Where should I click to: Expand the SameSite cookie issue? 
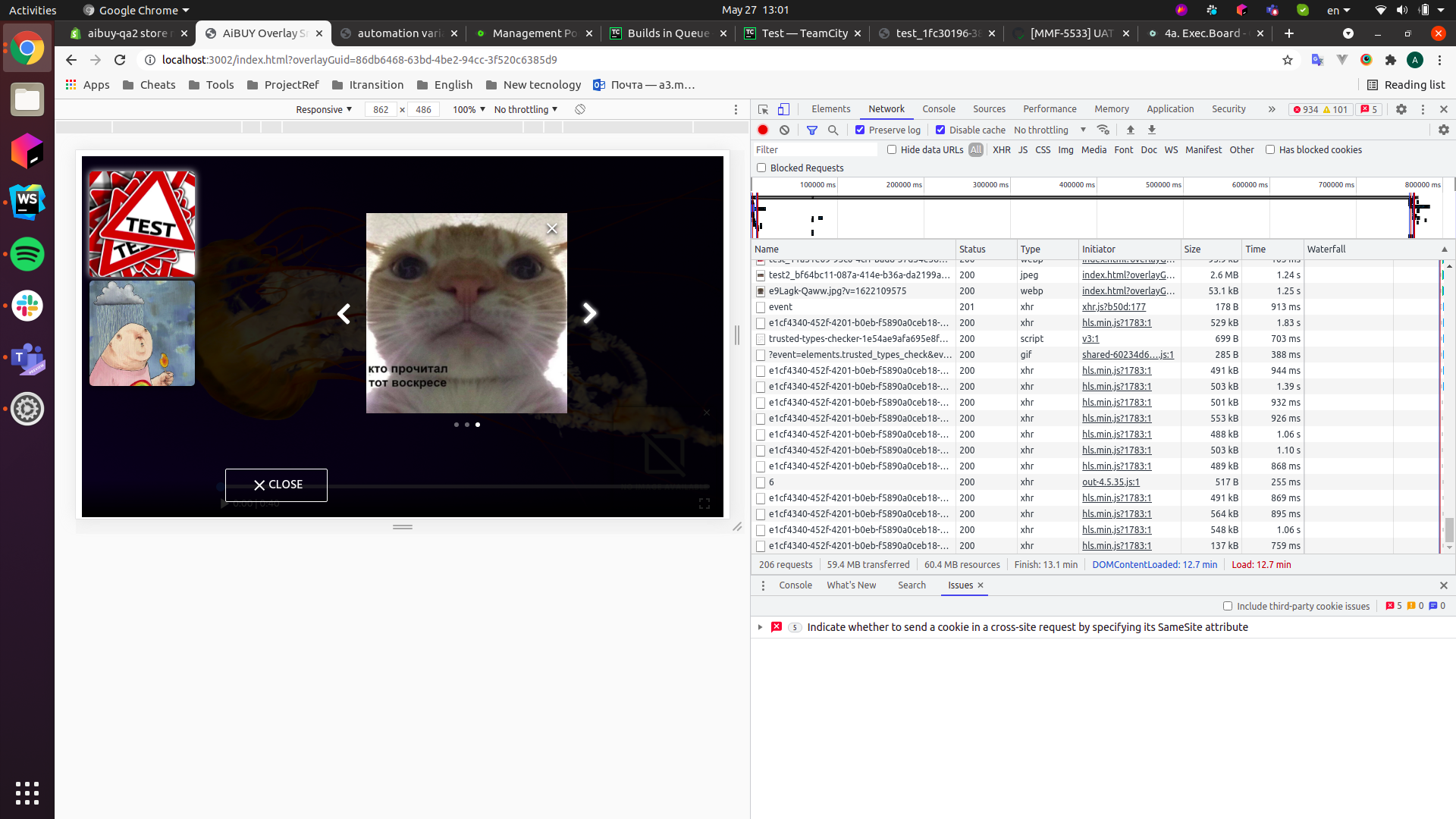pos(760,627)
